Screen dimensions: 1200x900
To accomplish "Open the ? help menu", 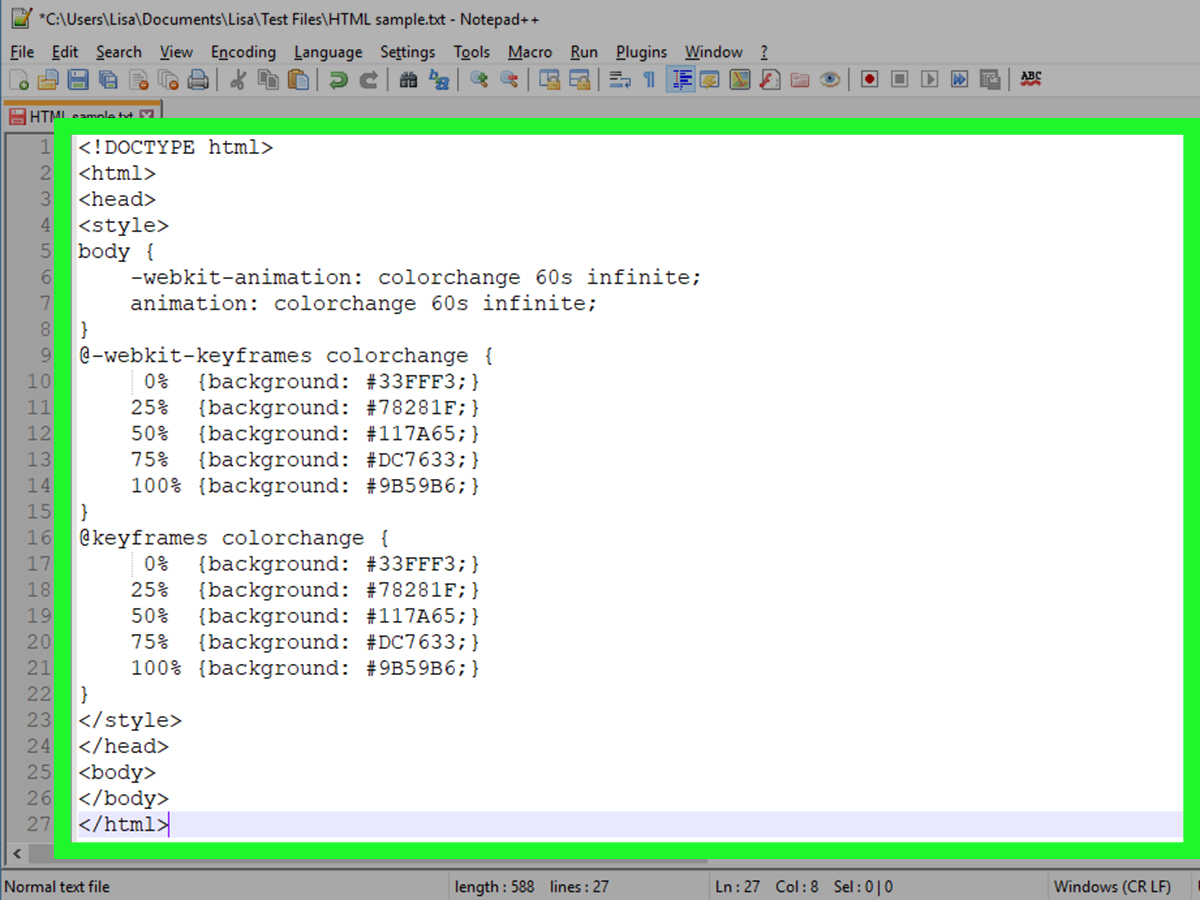I will coord(764,52).
